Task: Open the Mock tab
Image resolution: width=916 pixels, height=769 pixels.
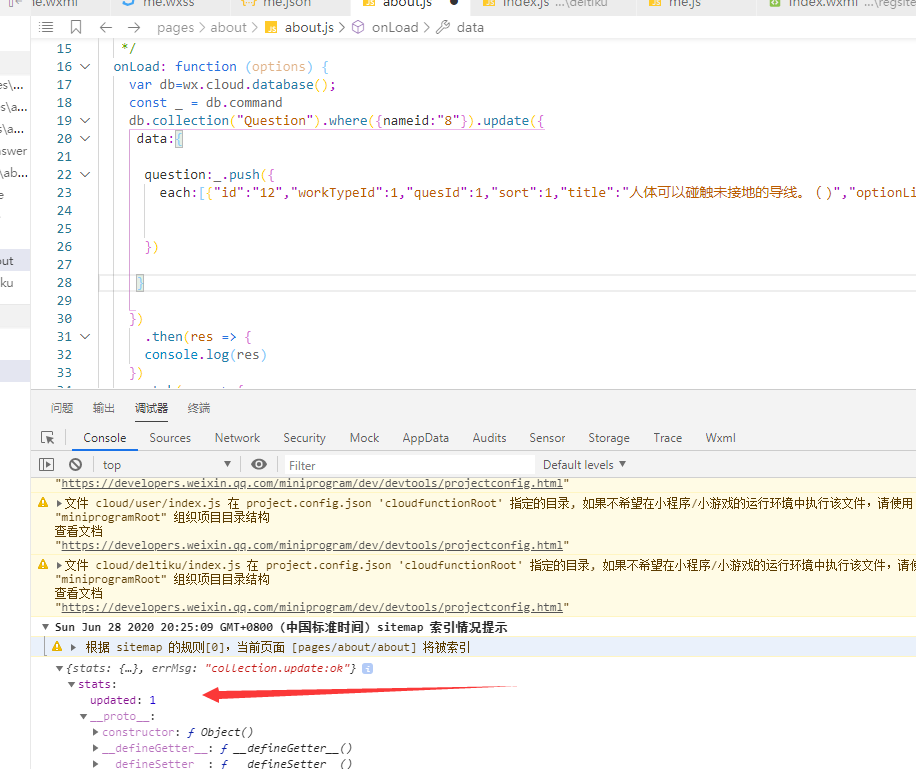Action: point(365,438)
